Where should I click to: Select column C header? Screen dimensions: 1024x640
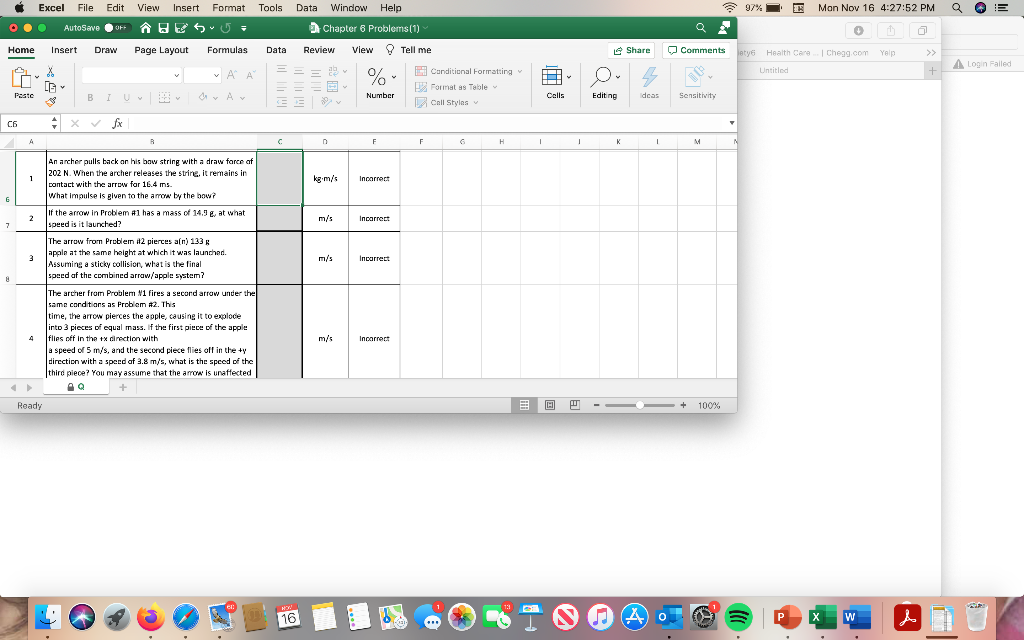coord(280,142)
